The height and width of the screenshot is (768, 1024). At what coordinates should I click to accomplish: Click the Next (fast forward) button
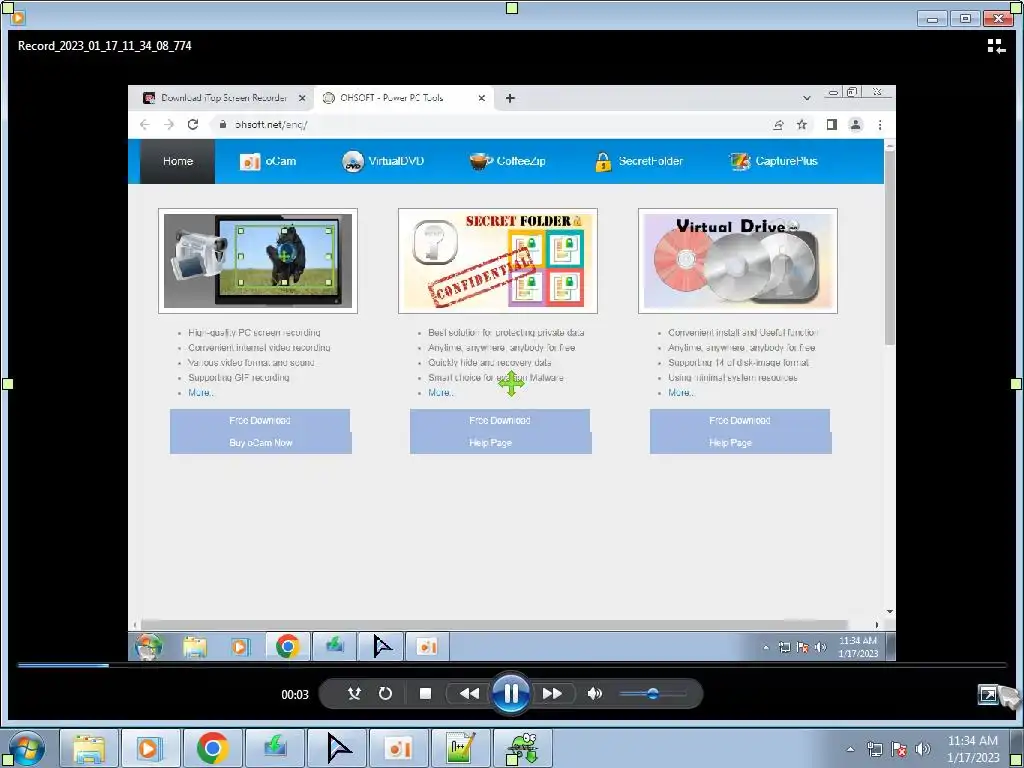(552, 694)
